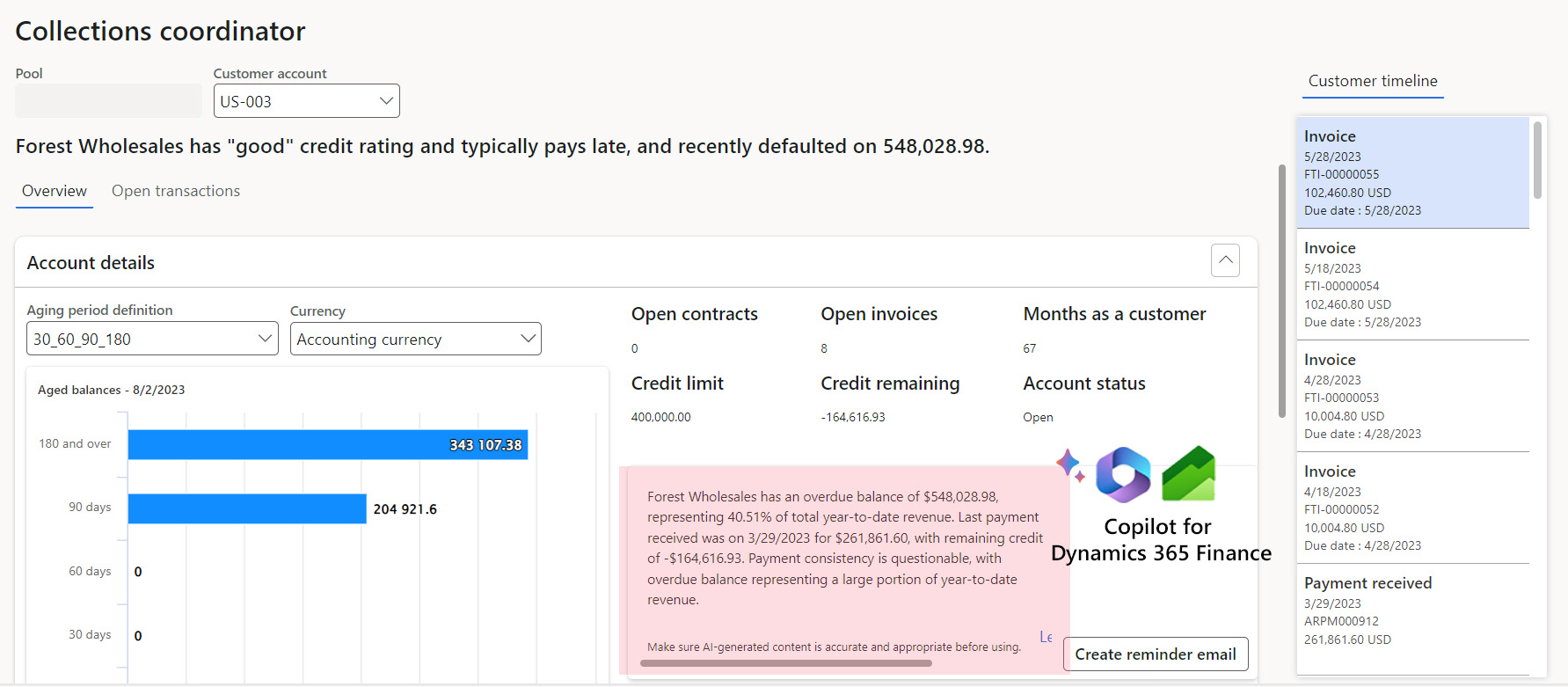Click the Forest Wholesales credit rating summary
The width and height of the screenshot is (1568, 687).
(x=502, y=146)
